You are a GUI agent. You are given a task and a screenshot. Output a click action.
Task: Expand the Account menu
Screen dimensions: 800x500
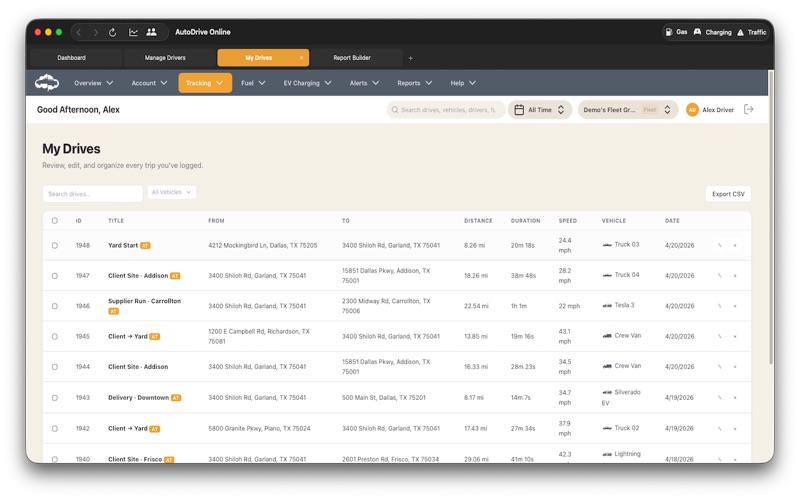tap(149, 83)
